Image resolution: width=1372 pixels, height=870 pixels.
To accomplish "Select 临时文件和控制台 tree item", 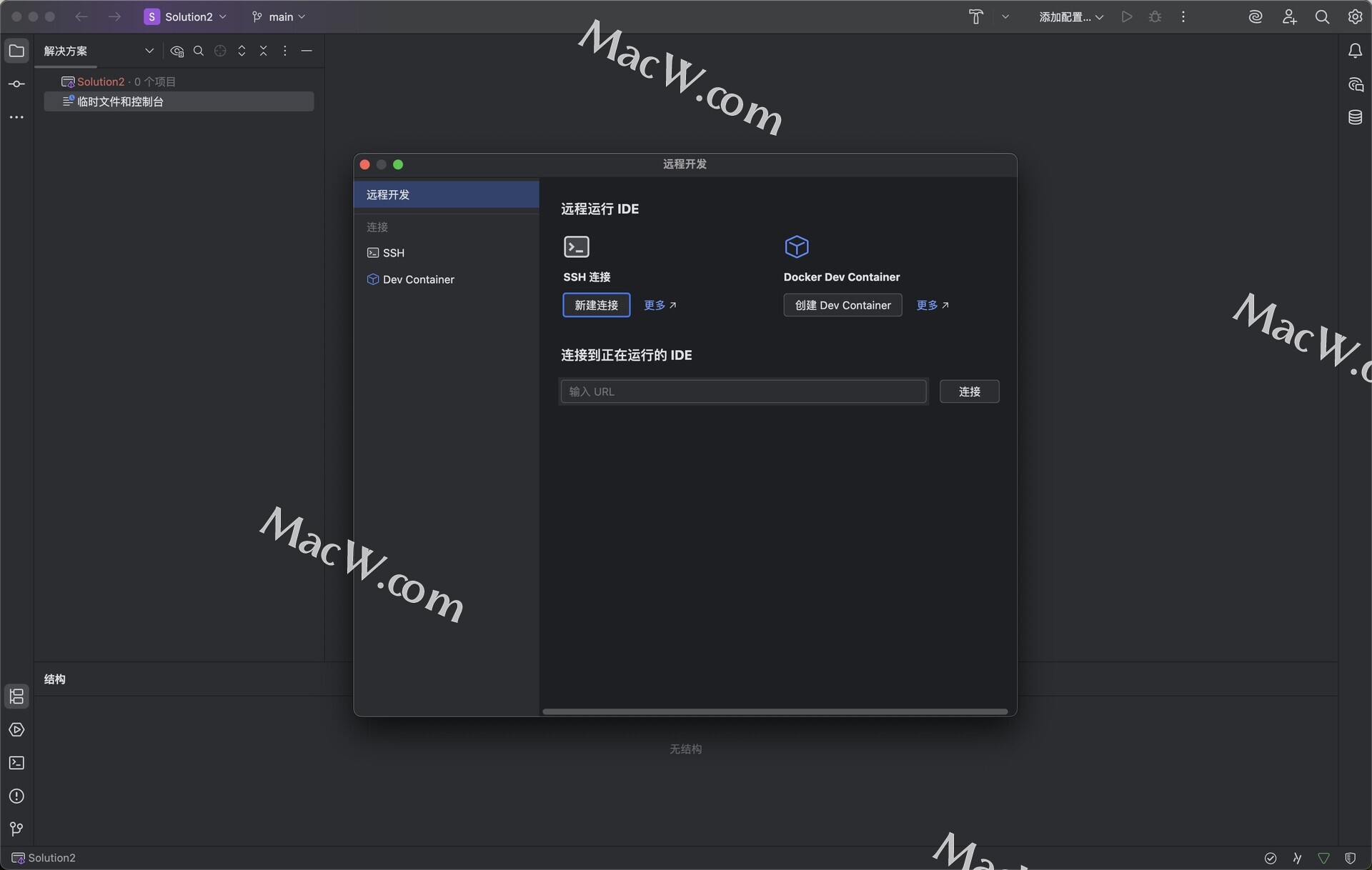I will [x=179, y=101].
